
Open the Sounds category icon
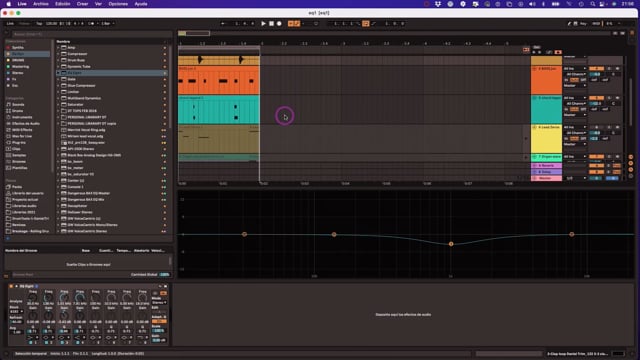tap(9, 104)
